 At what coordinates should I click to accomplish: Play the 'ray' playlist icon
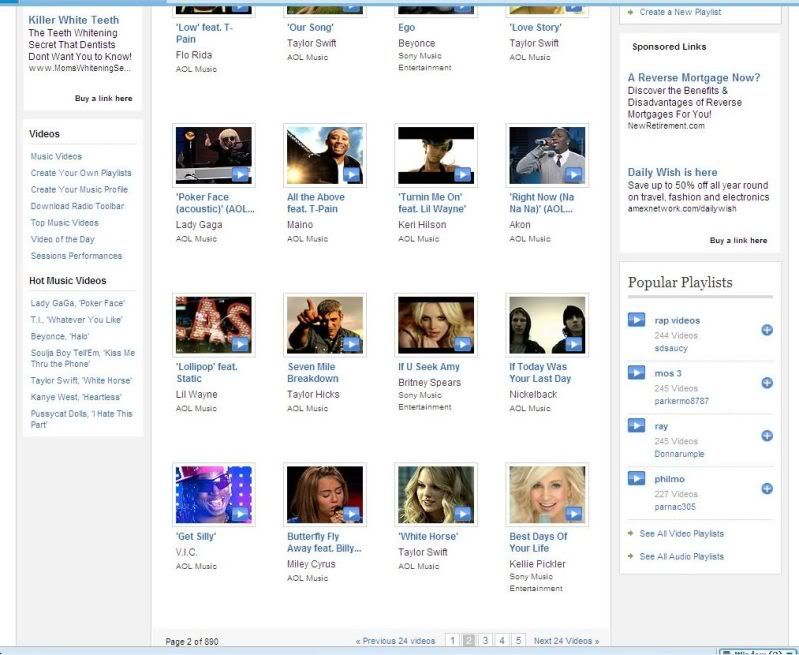tap(636, 426)
